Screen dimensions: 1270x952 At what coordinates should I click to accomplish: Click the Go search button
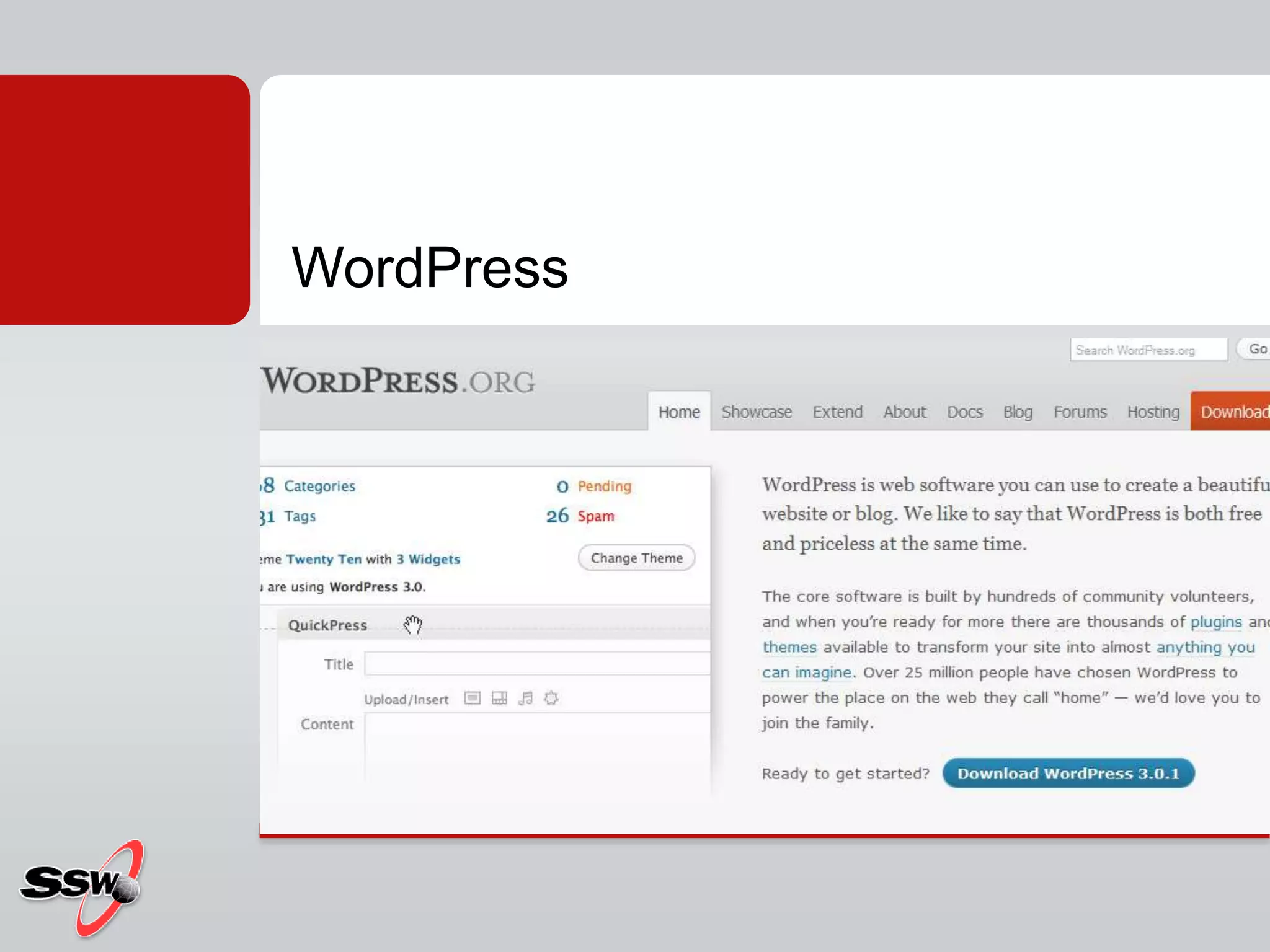(1253, 349)
